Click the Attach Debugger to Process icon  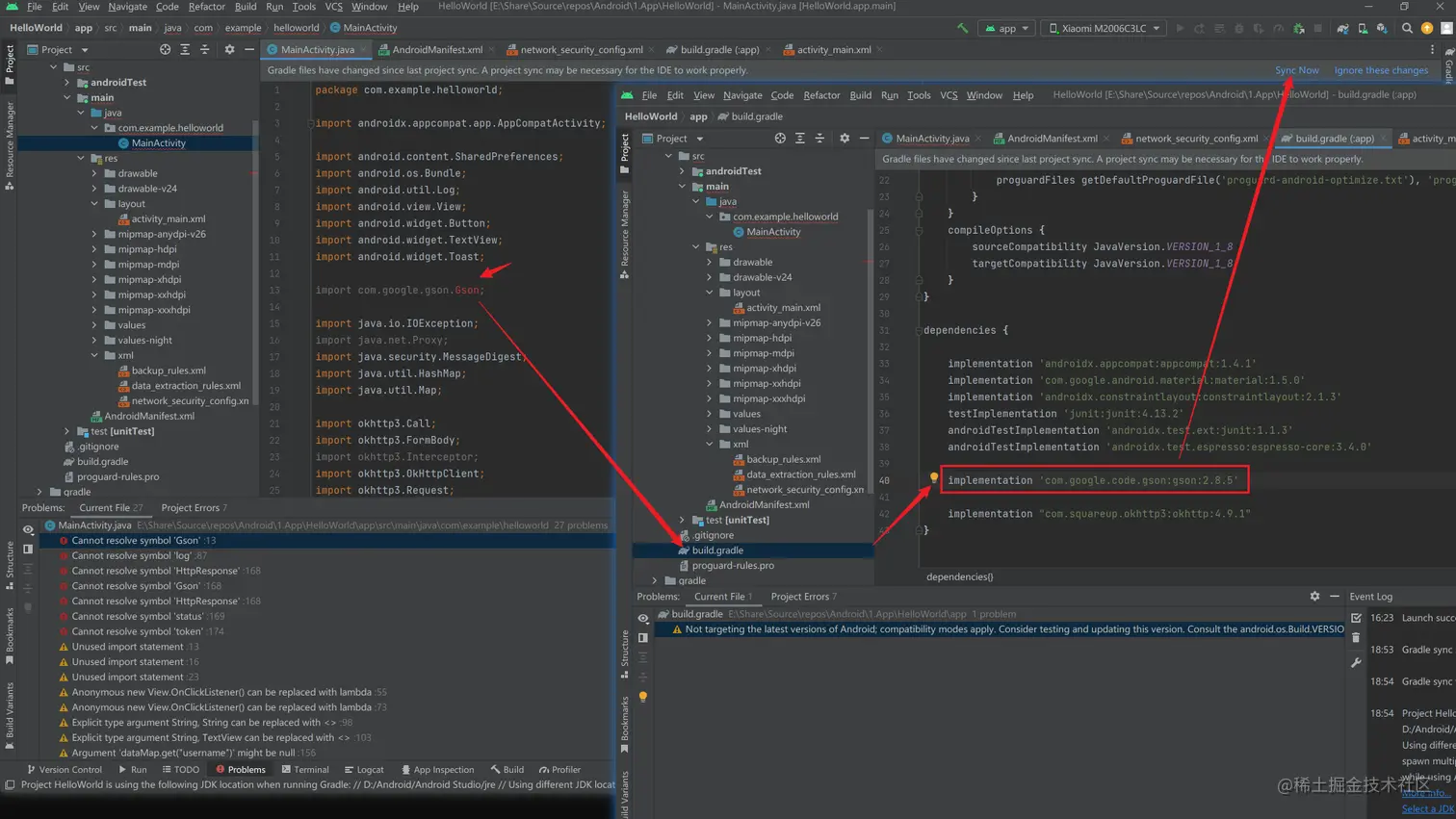[x=1299, y=28]
